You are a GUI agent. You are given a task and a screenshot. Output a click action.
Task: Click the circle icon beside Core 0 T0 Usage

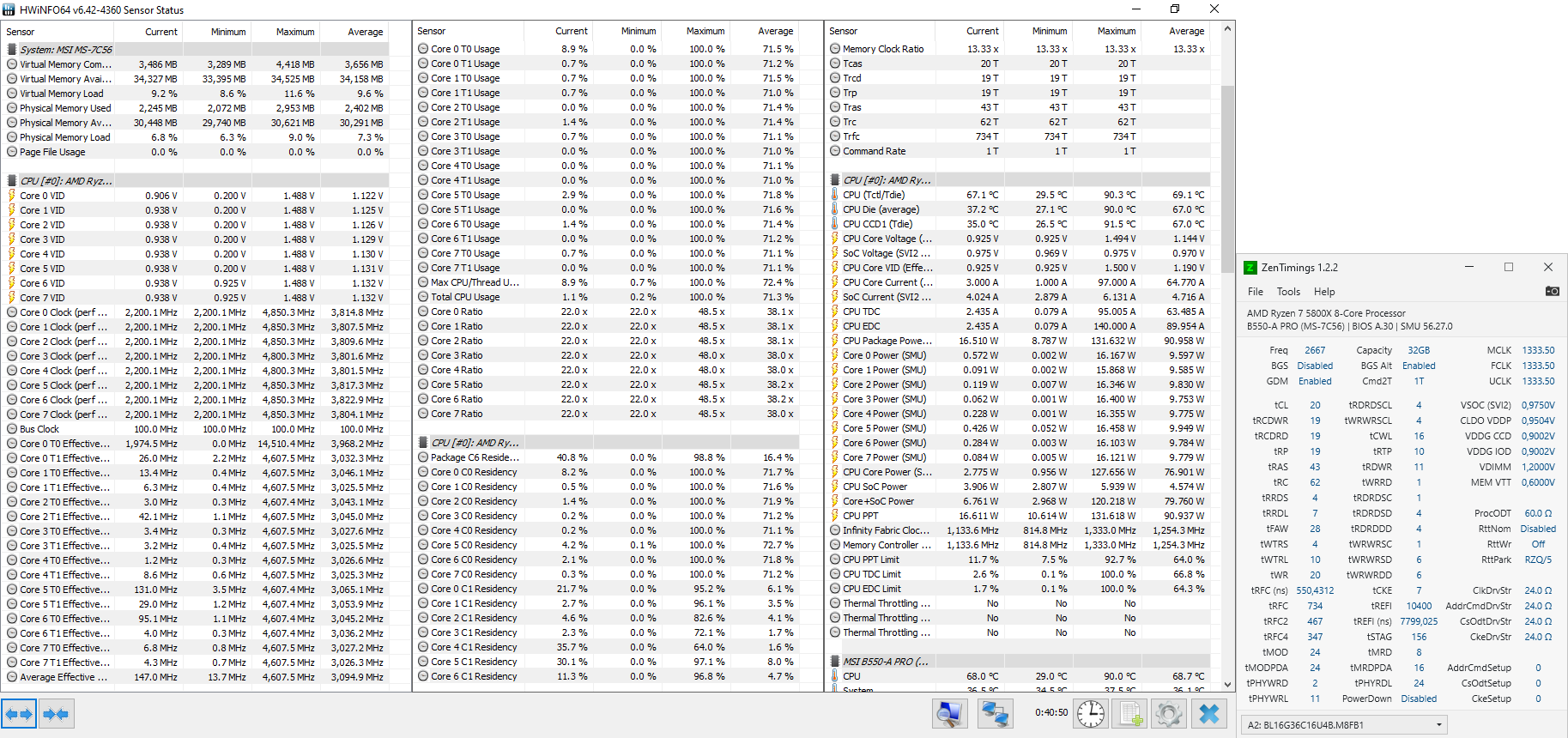423,49
